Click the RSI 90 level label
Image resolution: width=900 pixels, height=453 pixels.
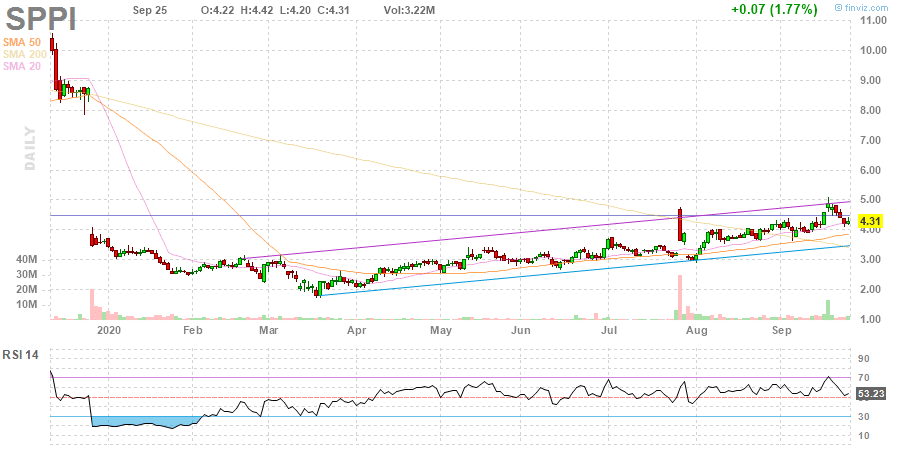click(x=863, y=359)
